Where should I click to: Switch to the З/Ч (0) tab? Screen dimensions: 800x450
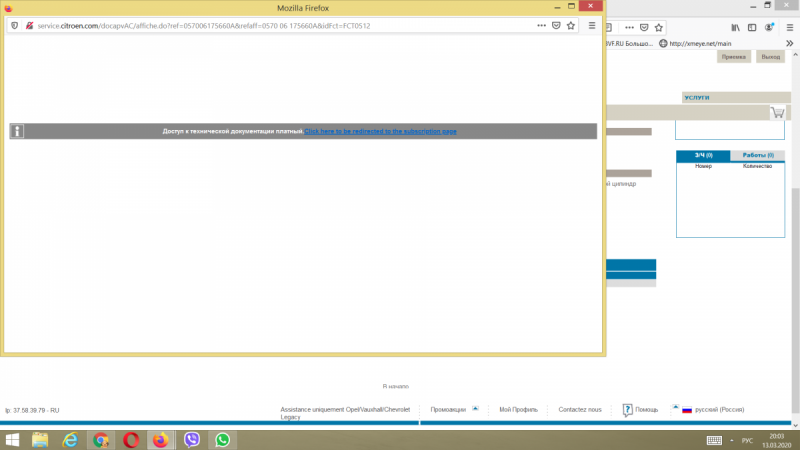point(703,155)
